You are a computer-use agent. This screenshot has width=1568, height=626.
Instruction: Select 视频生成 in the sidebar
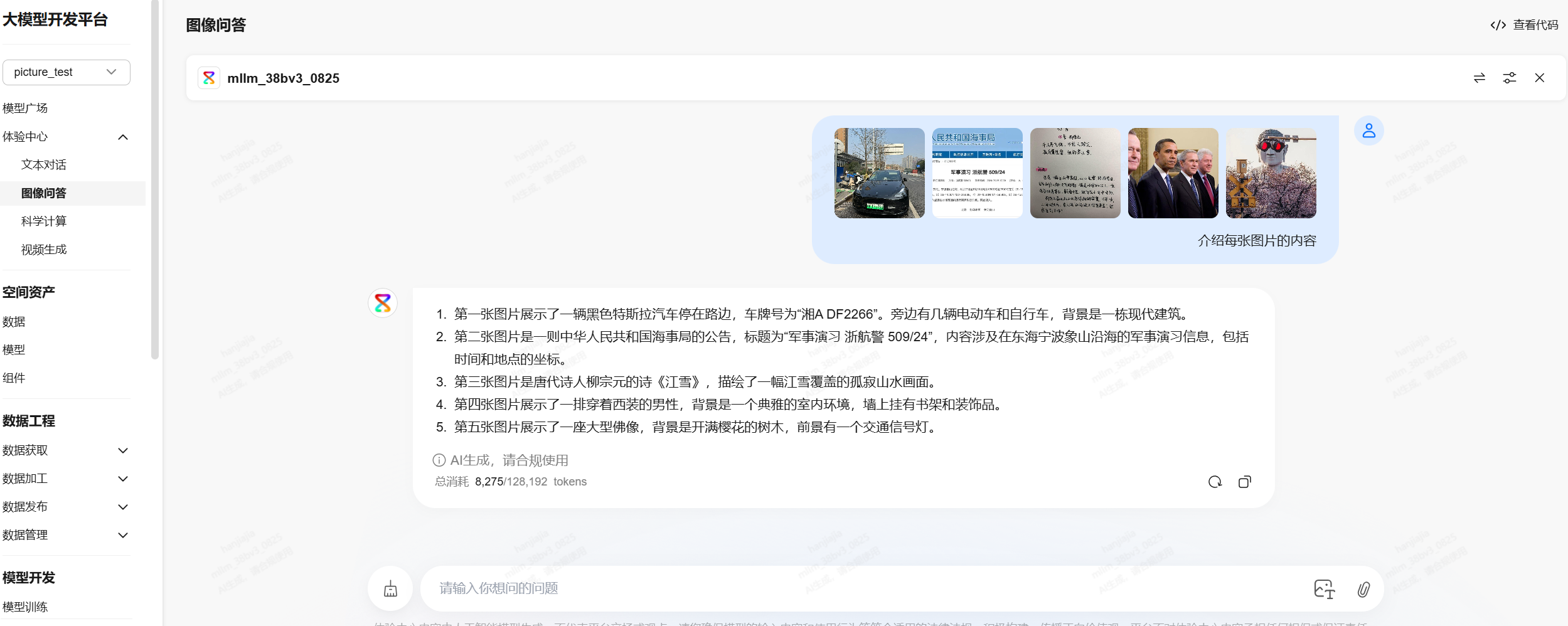point(44,249)
